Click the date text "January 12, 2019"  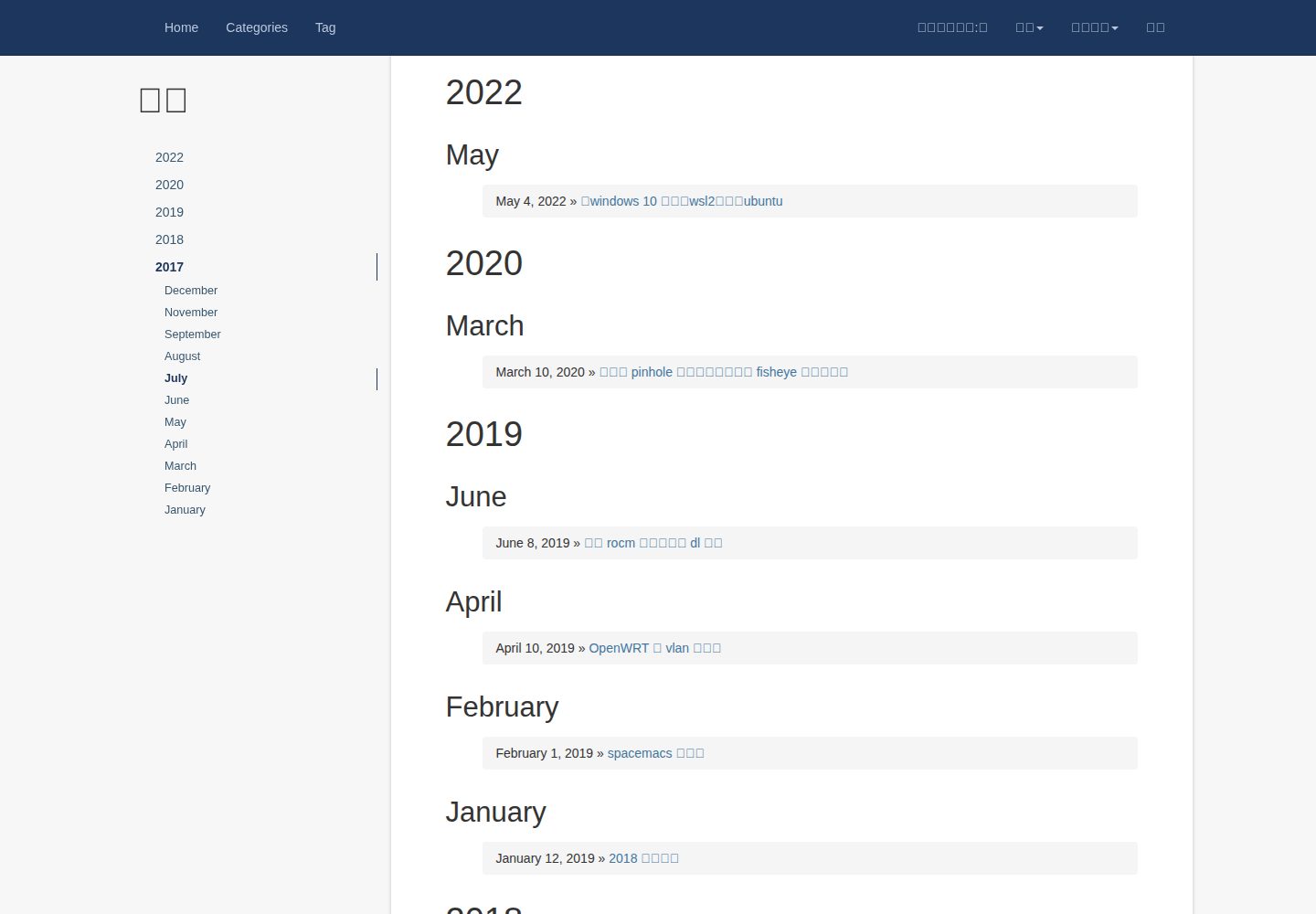(546, 858)
